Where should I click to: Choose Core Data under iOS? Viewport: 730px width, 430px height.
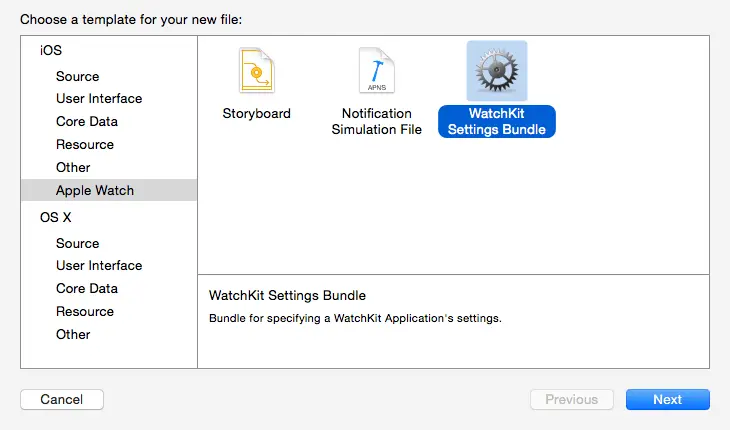pos(87,122)
